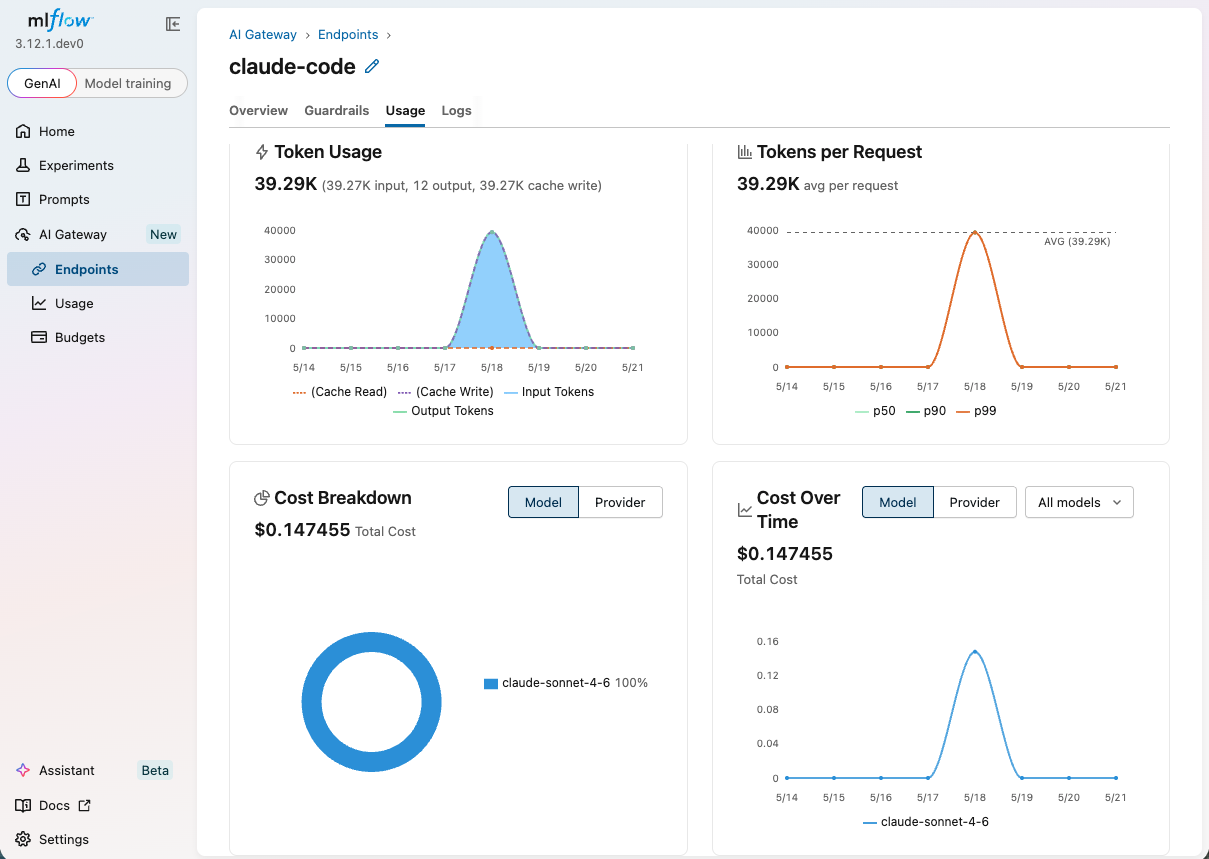Click the AVG (39.29K) label

pyautogui.click(x=1077, y=241)
